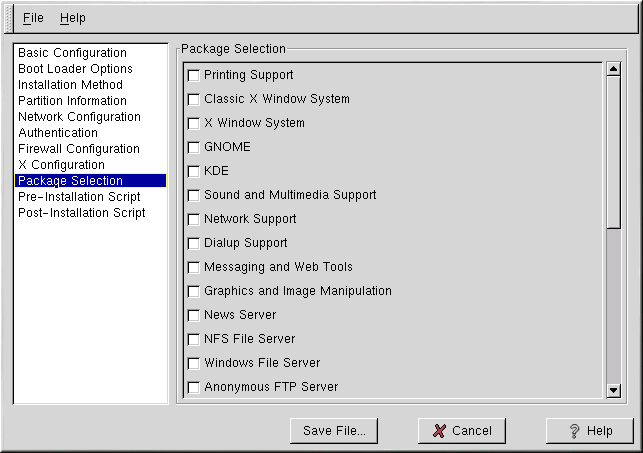Switch to Post-Installation Script section
Viewport: 643px width, 453px height.
coord(81,213)
